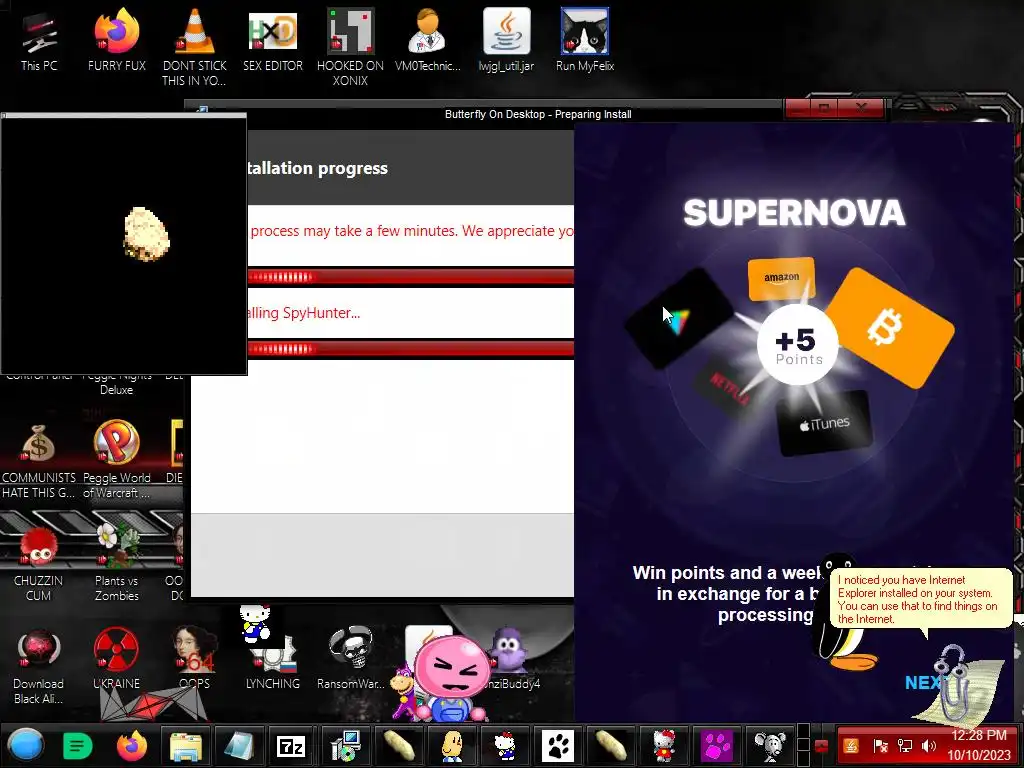Open the LYNCHING desktop shortcut
1024x768 pixels.
pyautogui.click(x=272, y=661)
